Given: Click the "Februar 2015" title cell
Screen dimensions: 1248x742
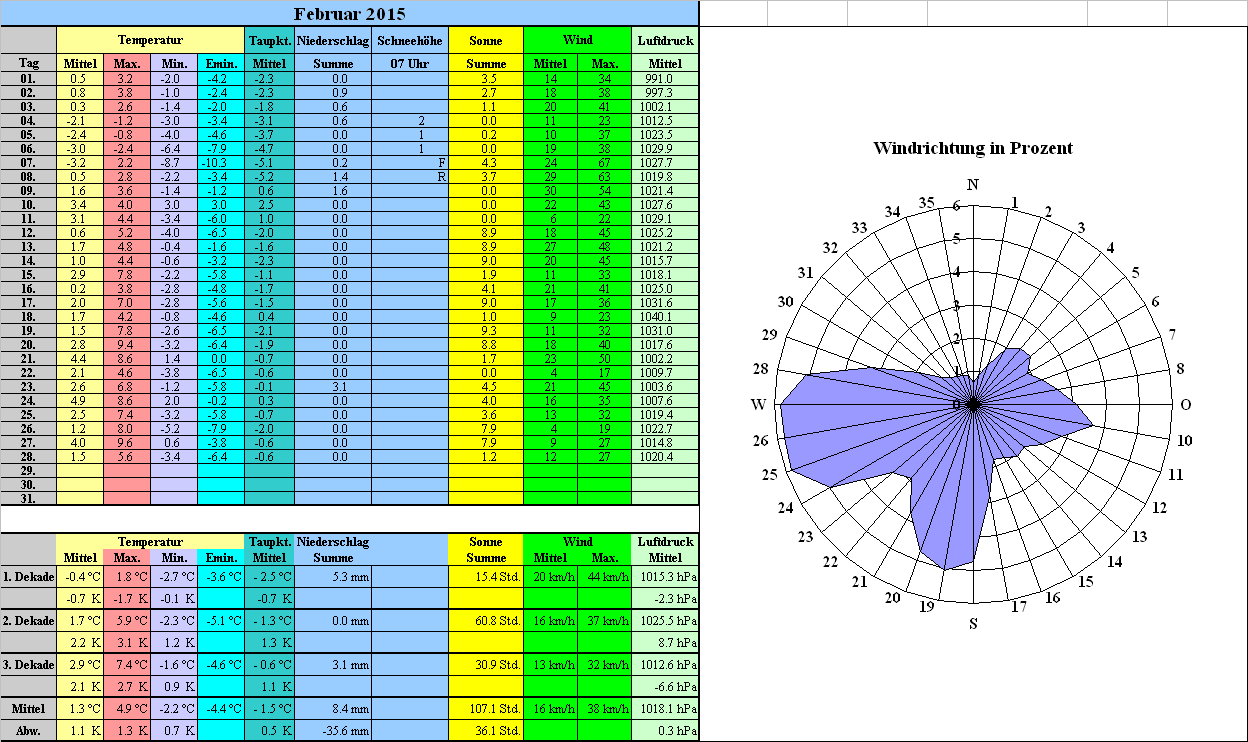Looking at the screenshot, I should coord(349,13).
